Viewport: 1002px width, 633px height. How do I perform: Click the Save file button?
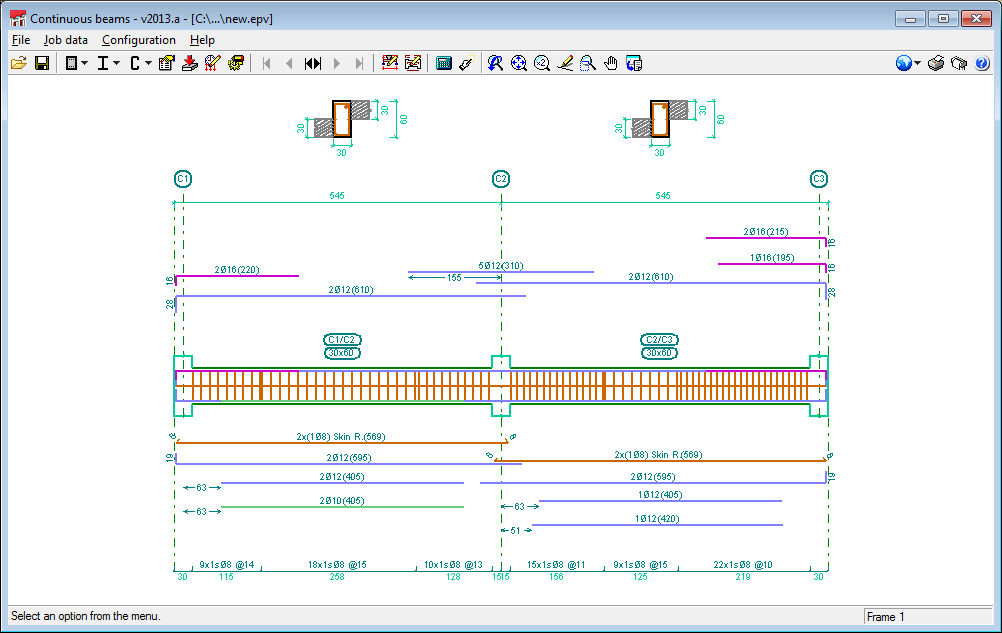pyautogui.click(x=42, y=62)
